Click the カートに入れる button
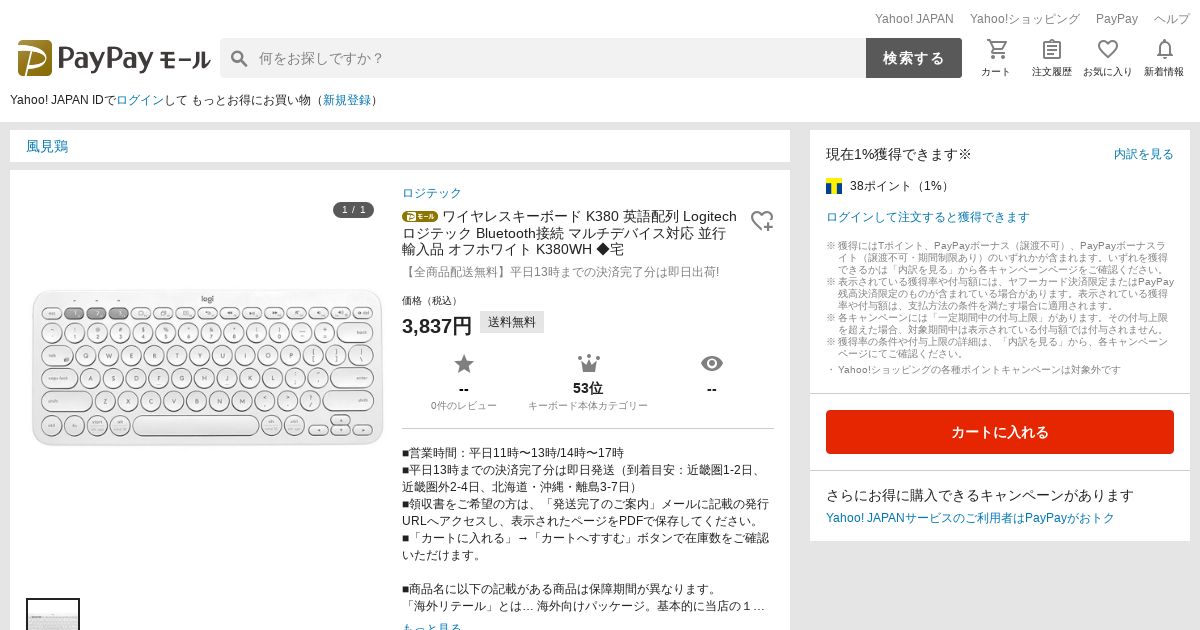 tap(1000, 432)
